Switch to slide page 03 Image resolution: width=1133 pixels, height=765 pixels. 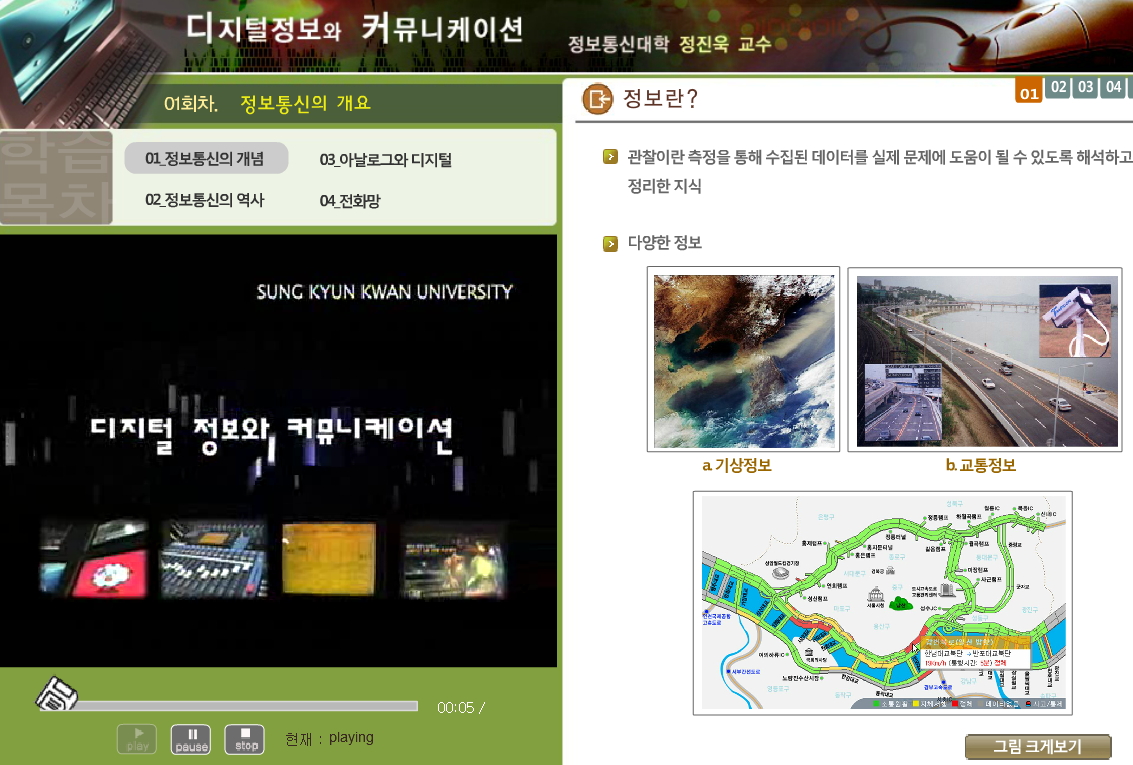(1085, 88)
